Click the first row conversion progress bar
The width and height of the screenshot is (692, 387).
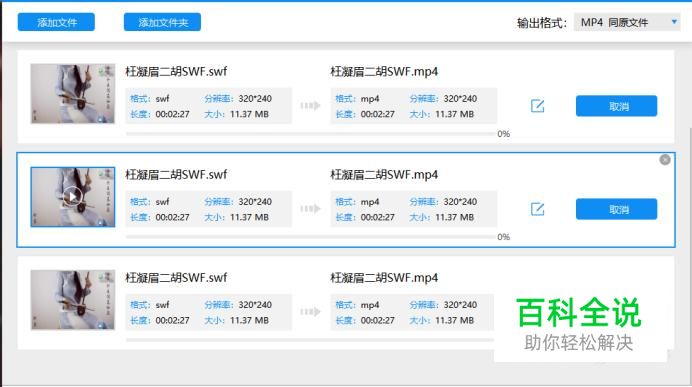(310, 133)
